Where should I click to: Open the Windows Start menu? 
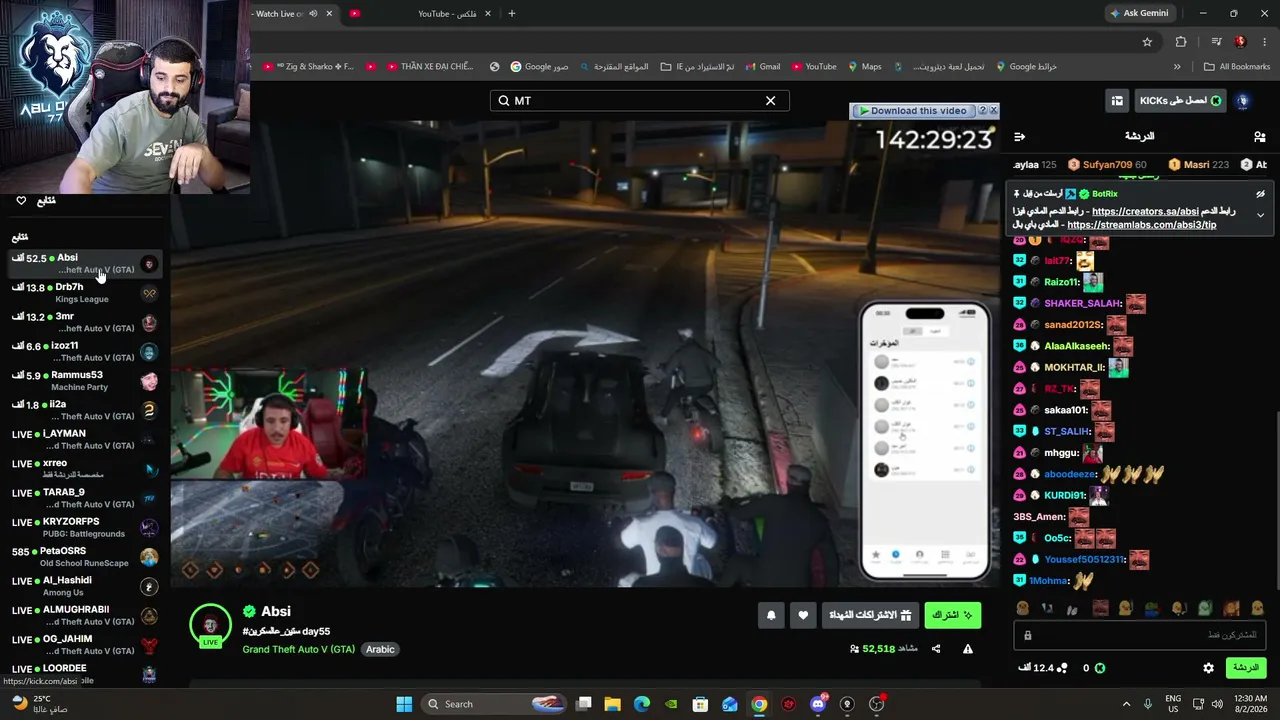click(404, 704)
